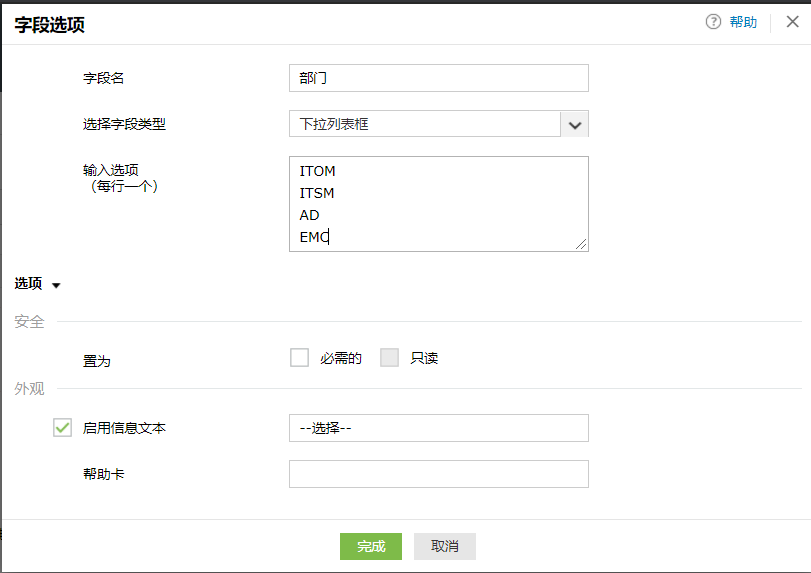This screenshot has width=811, height=573.
Task: Click the 帮助卡 input field
Action: click(x=438, y=474)
